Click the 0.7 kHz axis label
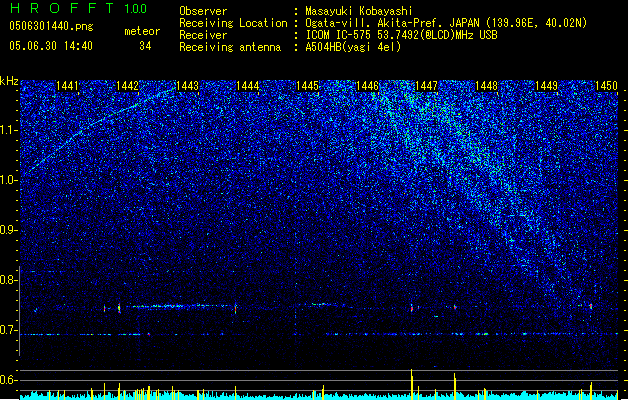629x400 pixels. point(8,330)
